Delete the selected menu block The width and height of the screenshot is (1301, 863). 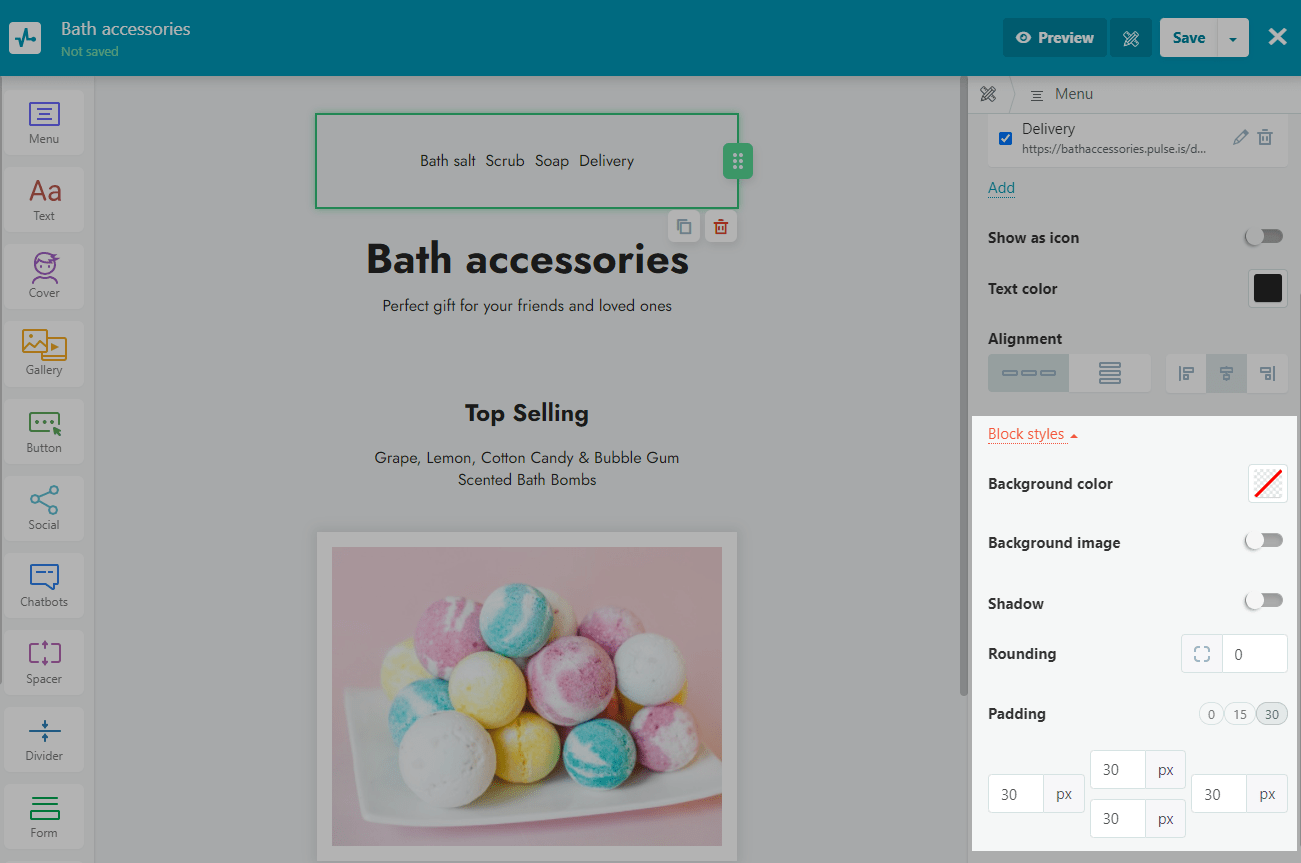(720, 227)
